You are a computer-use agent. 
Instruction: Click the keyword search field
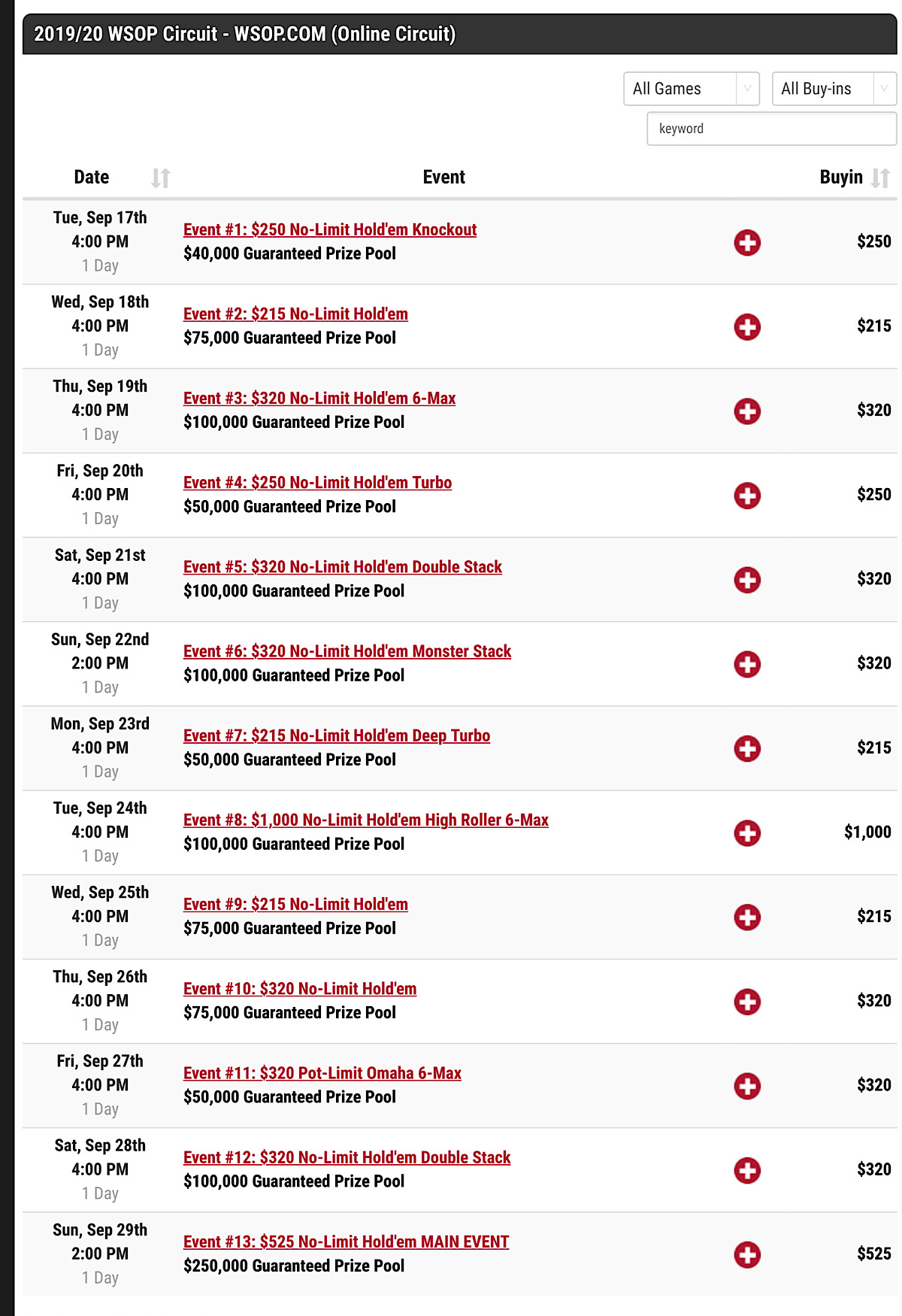(x=772, y=129)
